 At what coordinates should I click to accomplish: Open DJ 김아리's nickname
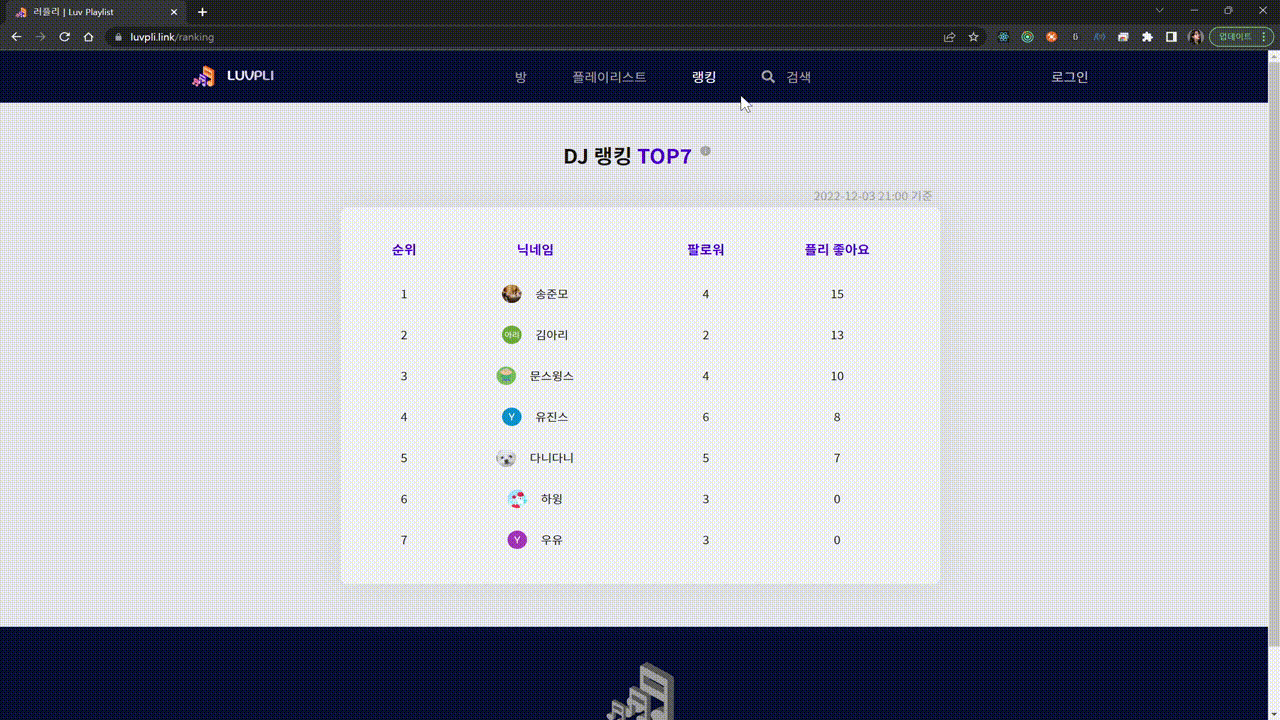[551, 335]
